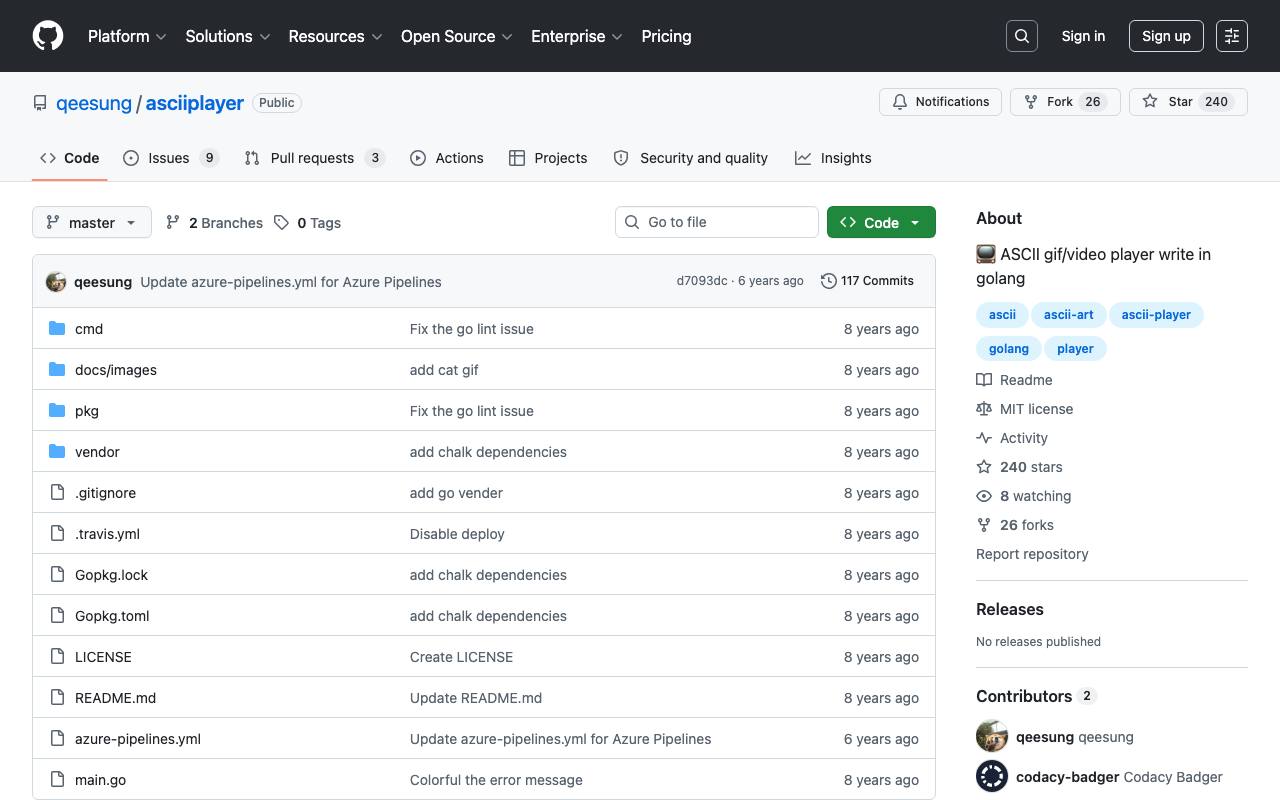Click the qeesung avatar in commit bar

pos(56,282)
